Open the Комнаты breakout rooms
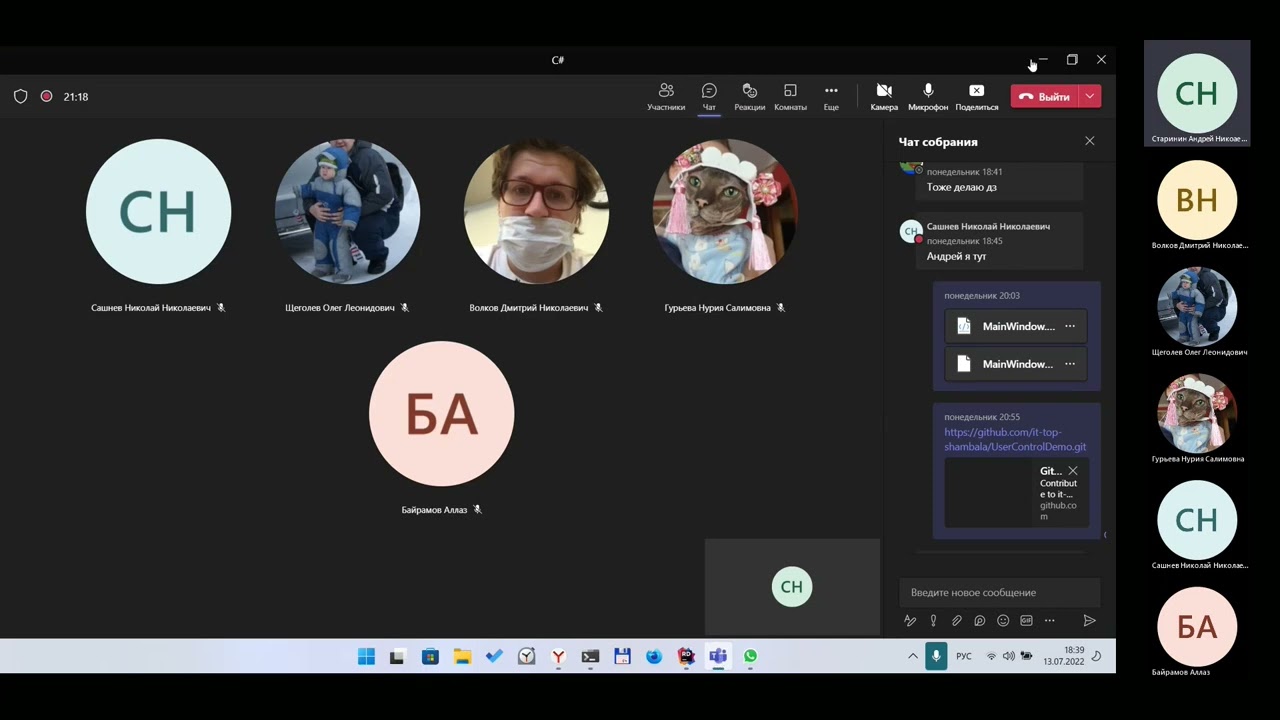 point(790,97)
